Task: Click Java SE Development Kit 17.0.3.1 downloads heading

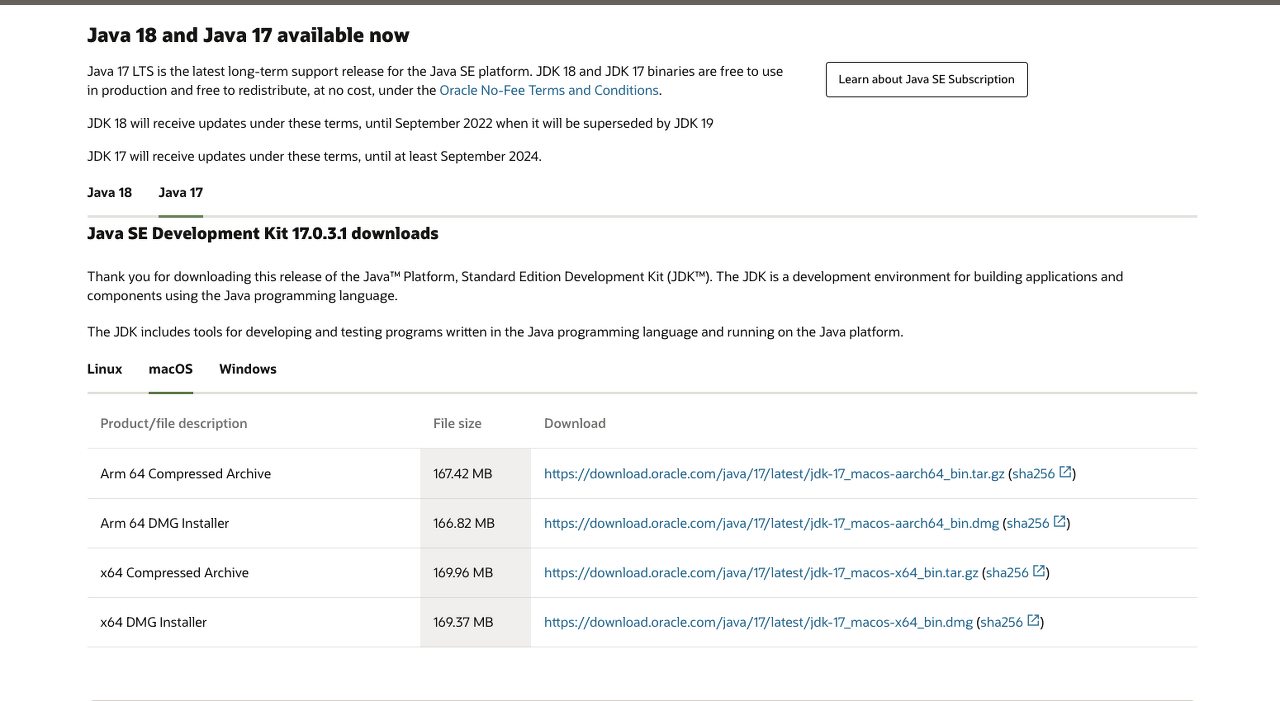Action: [x=262, y=233]
